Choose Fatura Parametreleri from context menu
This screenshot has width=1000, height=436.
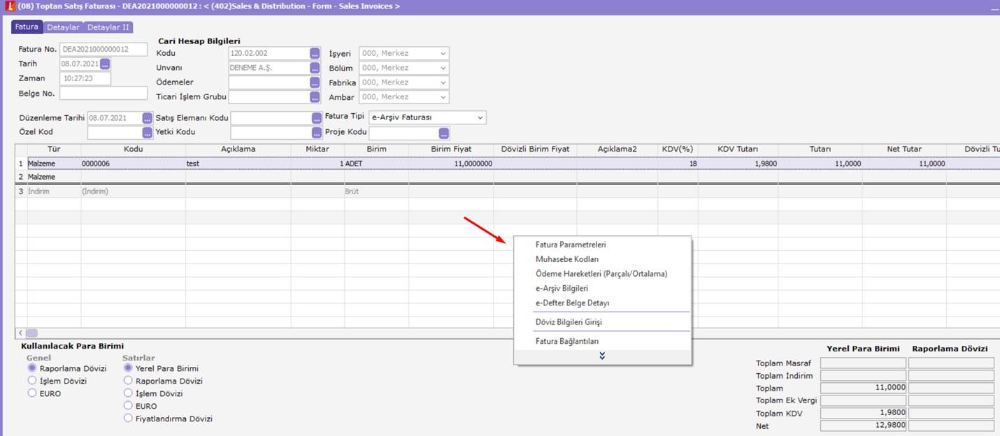pos(571,244)
